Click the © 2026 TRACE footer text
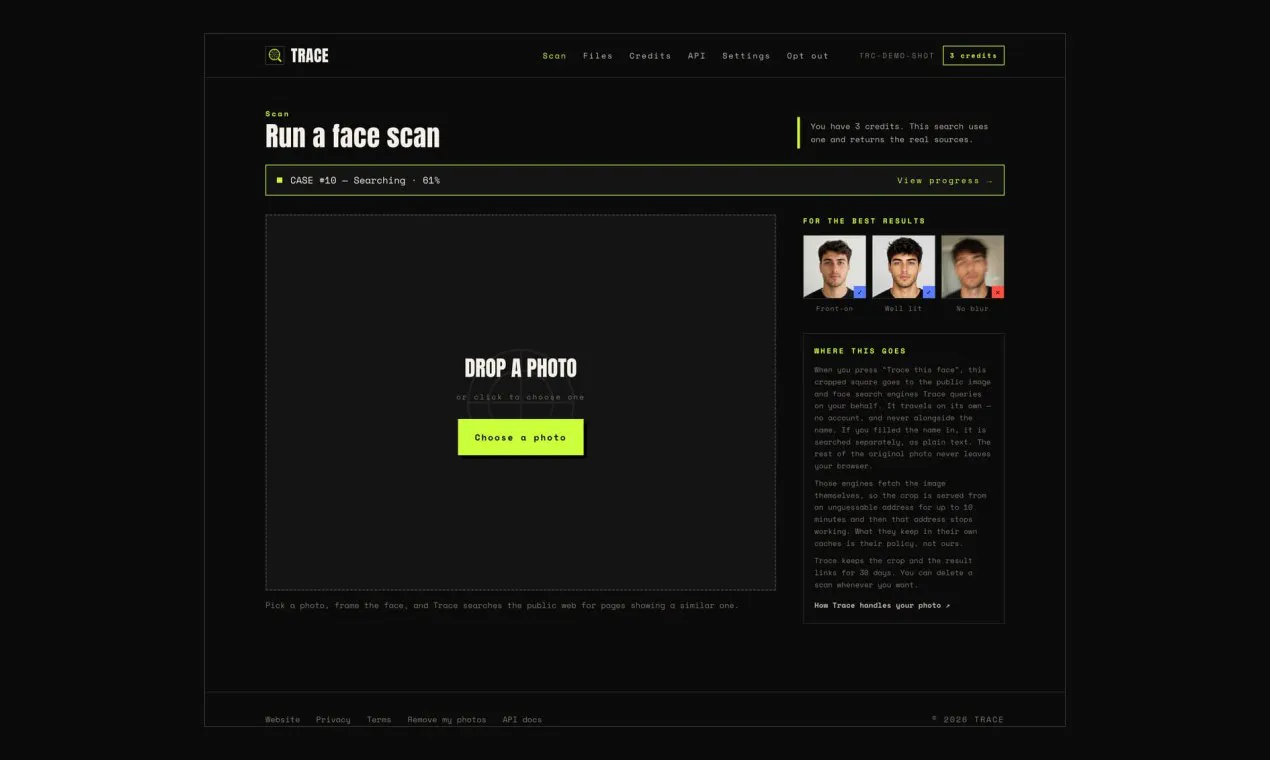Image resolution: width=1270 pixels, height=760 pixels. point(967,719)
